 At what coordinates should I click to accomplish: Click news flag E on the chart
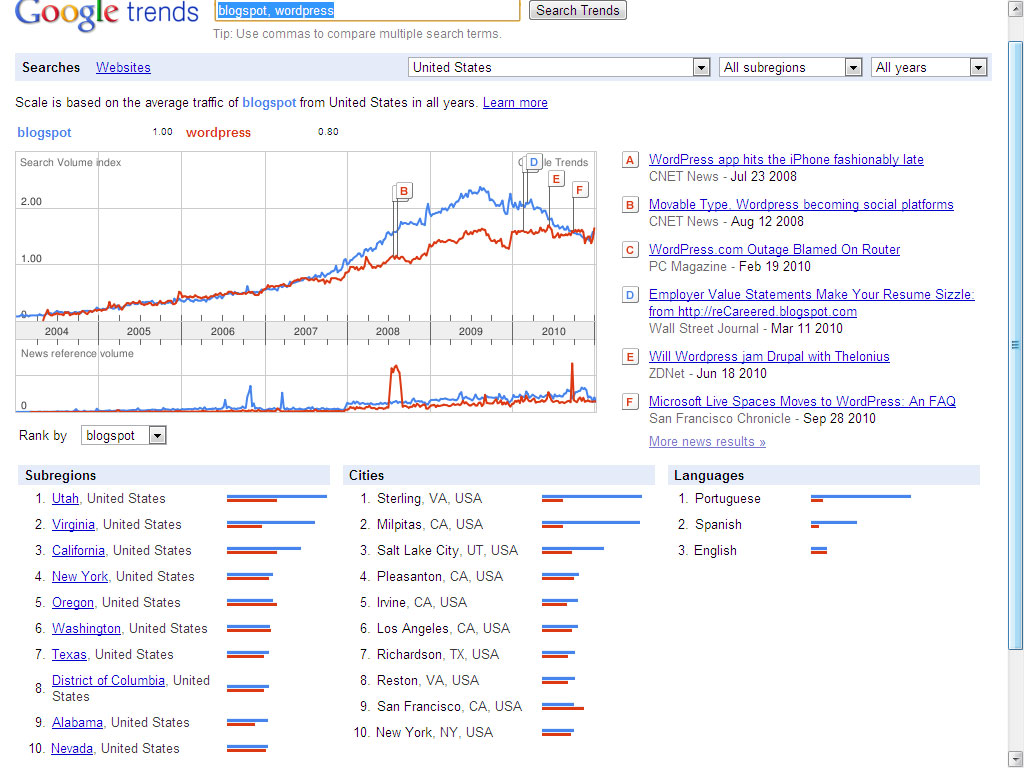(556, 179)
